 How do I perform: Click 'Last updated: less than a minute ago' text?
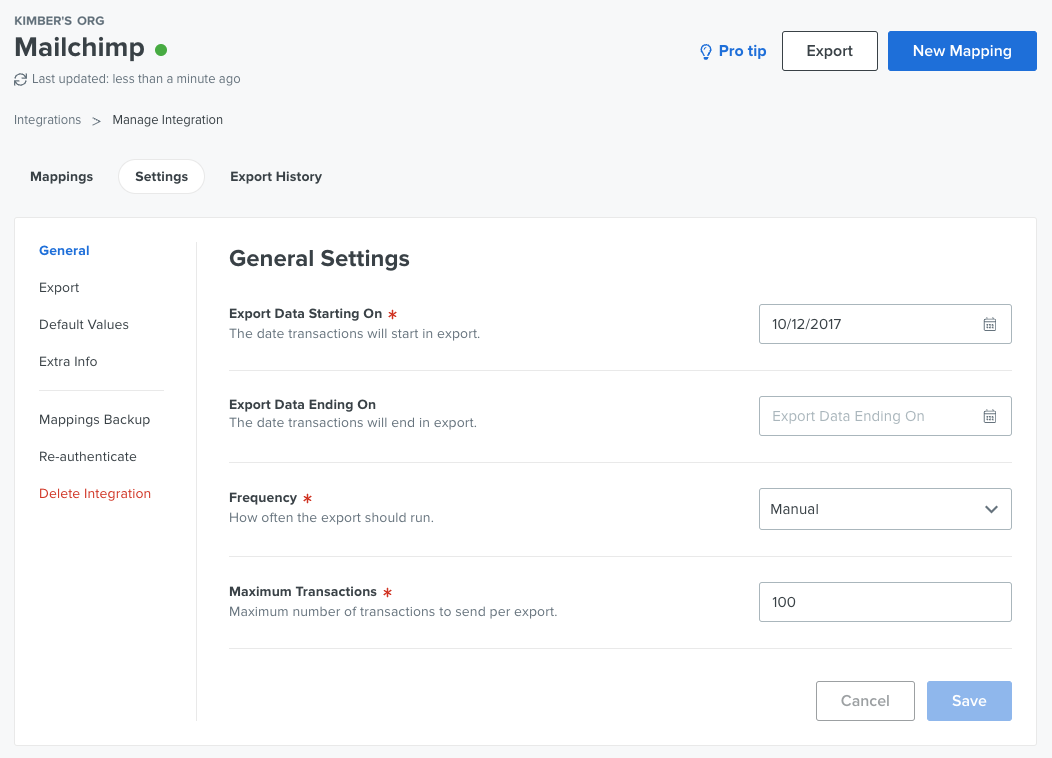tap(136, 79)
